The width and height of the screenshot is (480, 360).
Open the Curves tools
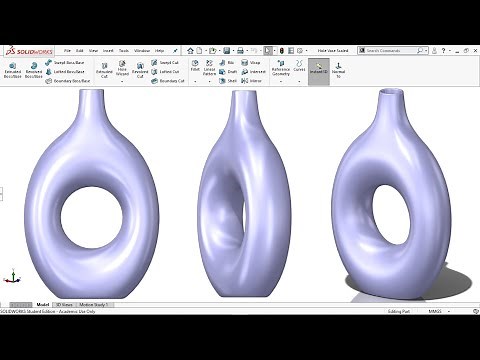(x=299, y=66)
